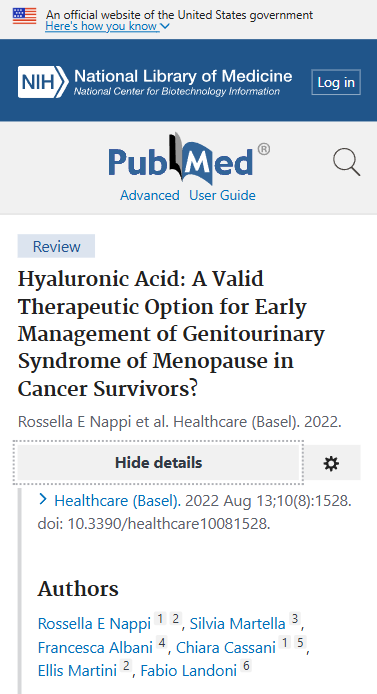Select author Ellis Martini
377x694 pixels.
tap(77, 671)
